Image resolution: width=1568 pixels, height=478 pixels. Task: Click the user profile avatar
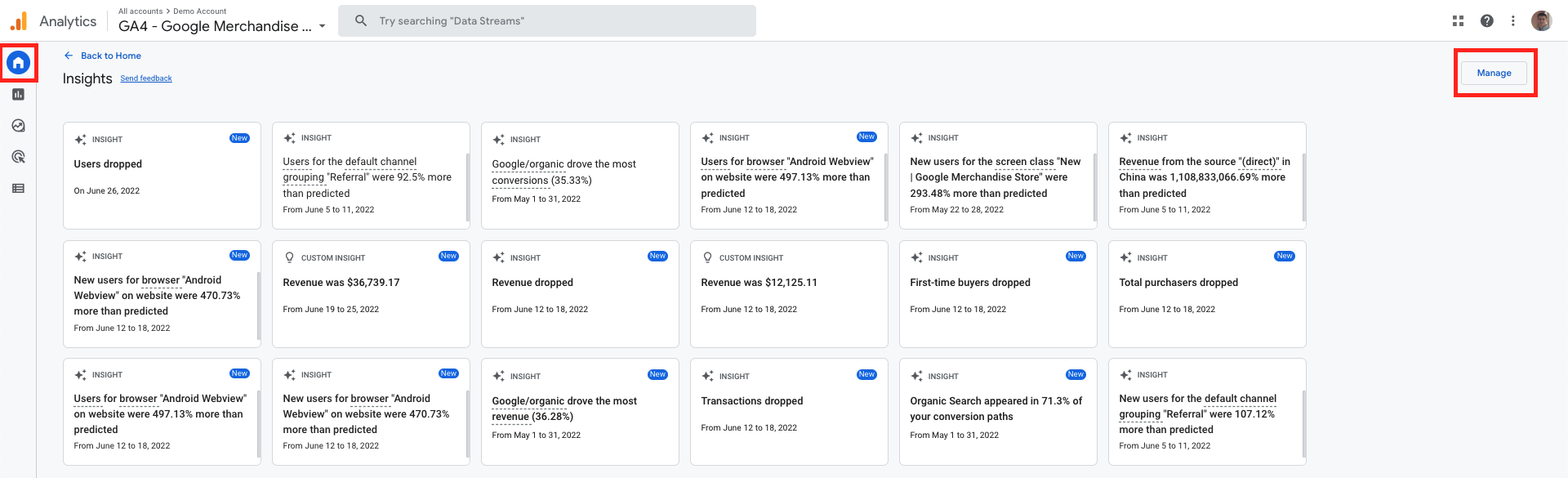coord(1542,21)
